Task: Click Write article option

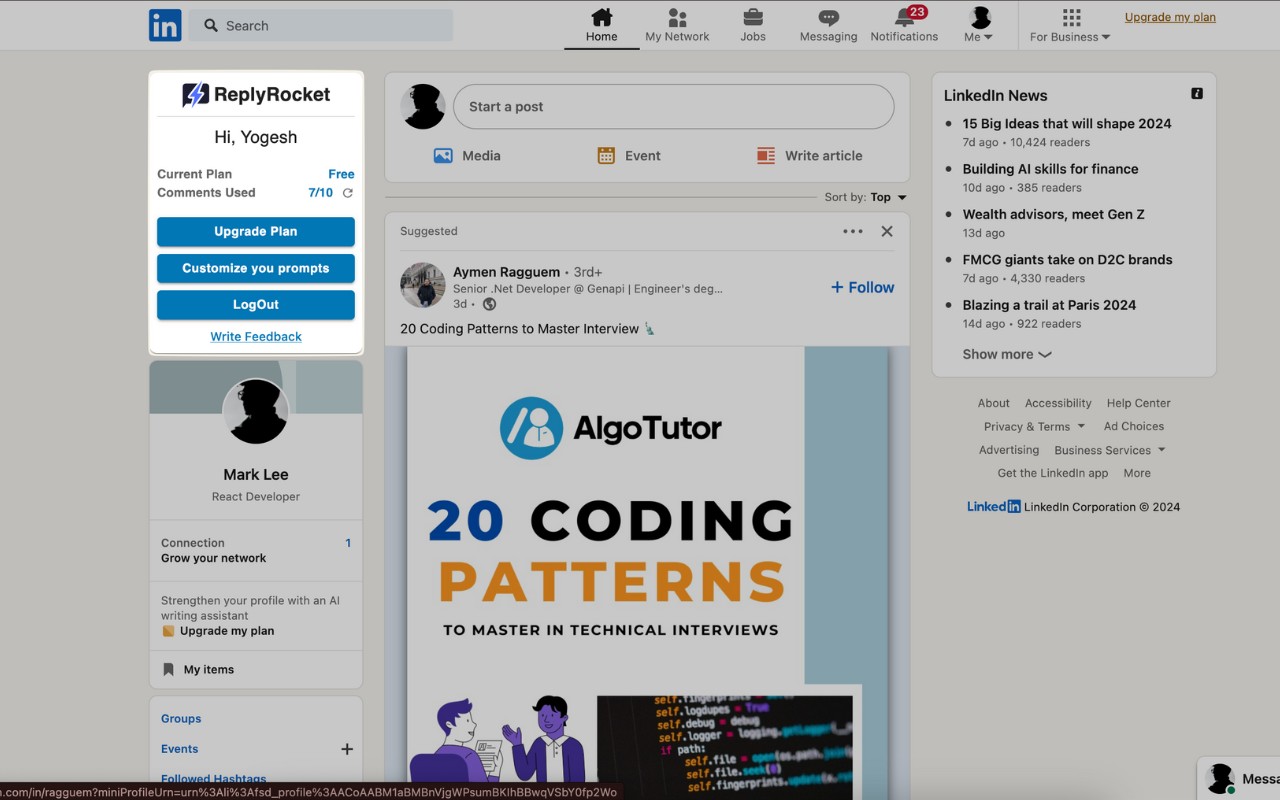Action: pos(809,156)
